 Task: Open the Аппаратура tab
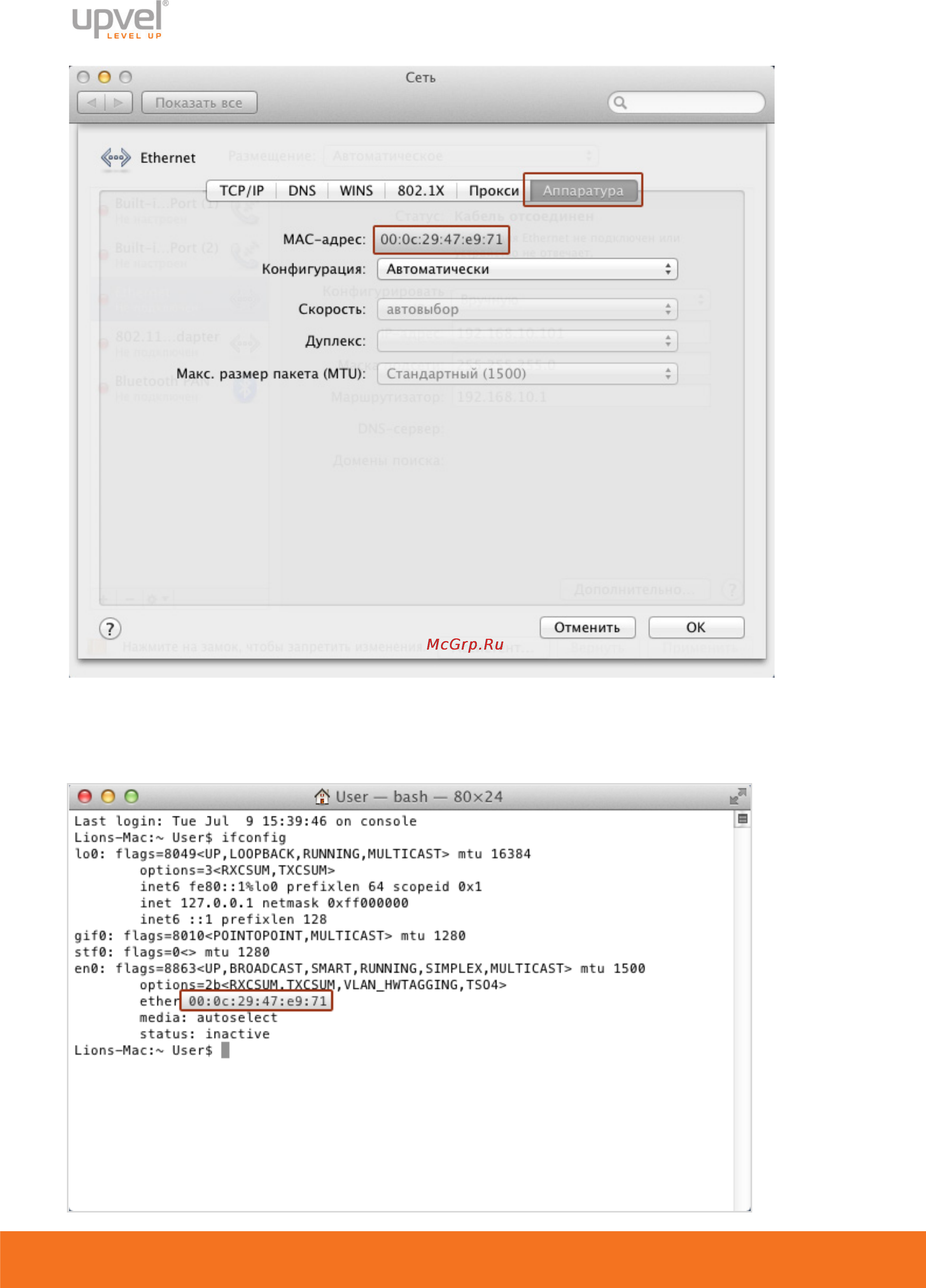pos(583,191)
